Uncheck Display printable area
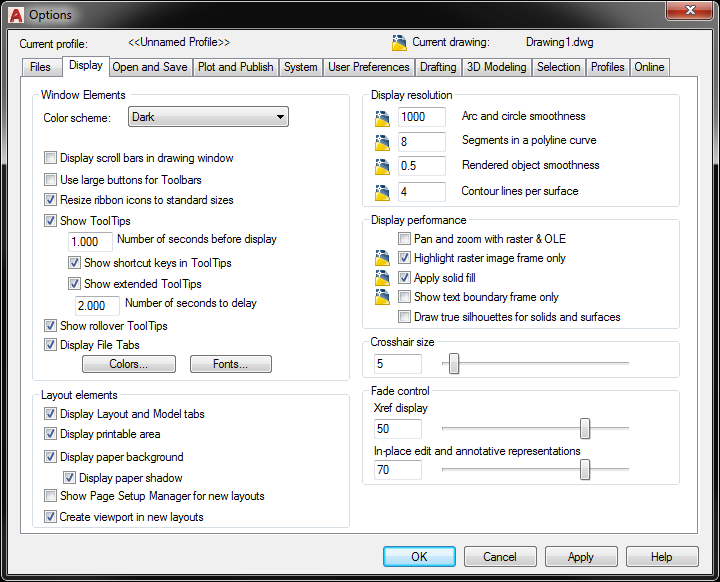Screen dimensions: 720x582 coord(50,434)
